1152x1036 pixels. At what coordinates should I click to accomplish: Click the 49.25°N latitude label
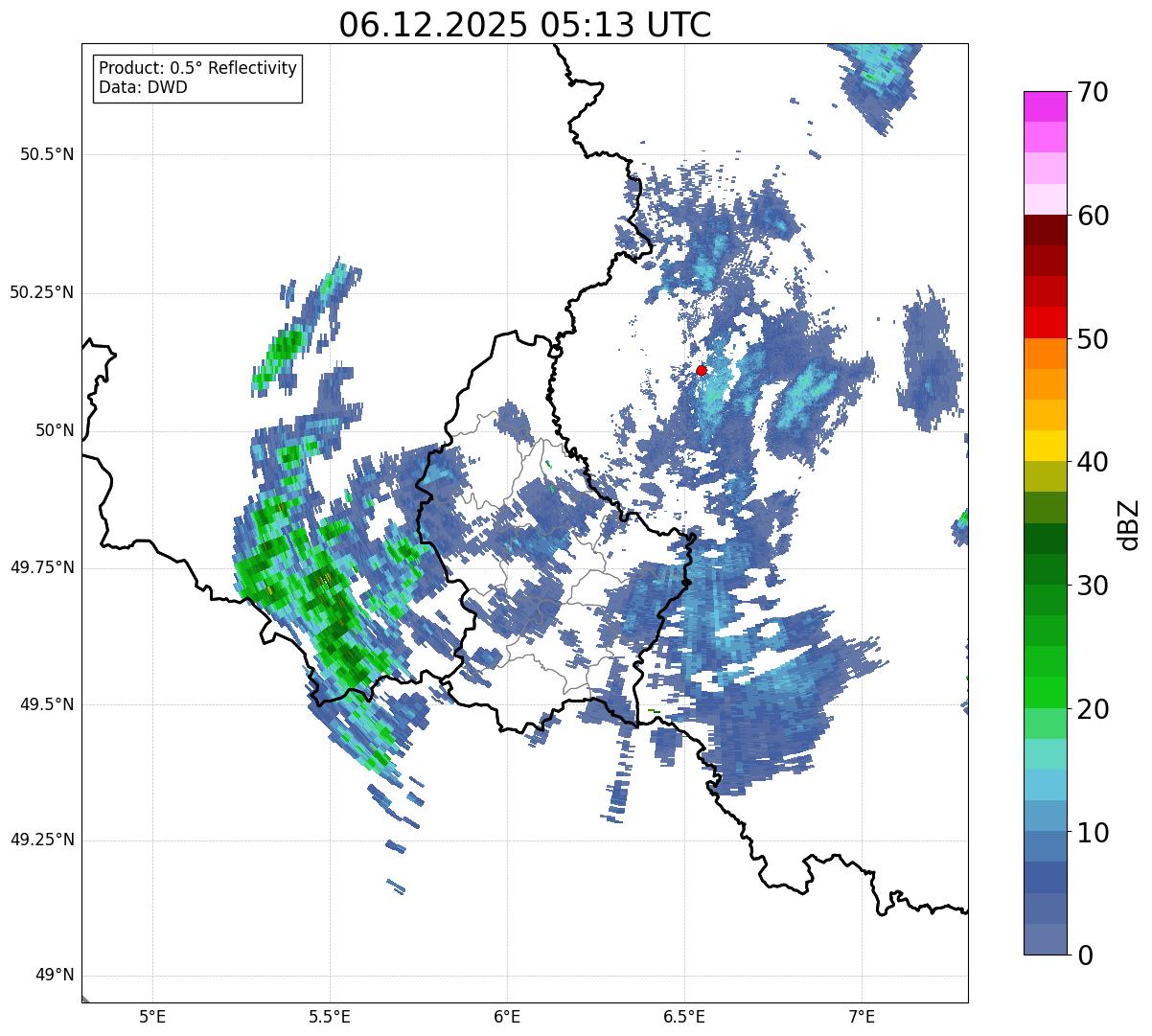point(42,840)
